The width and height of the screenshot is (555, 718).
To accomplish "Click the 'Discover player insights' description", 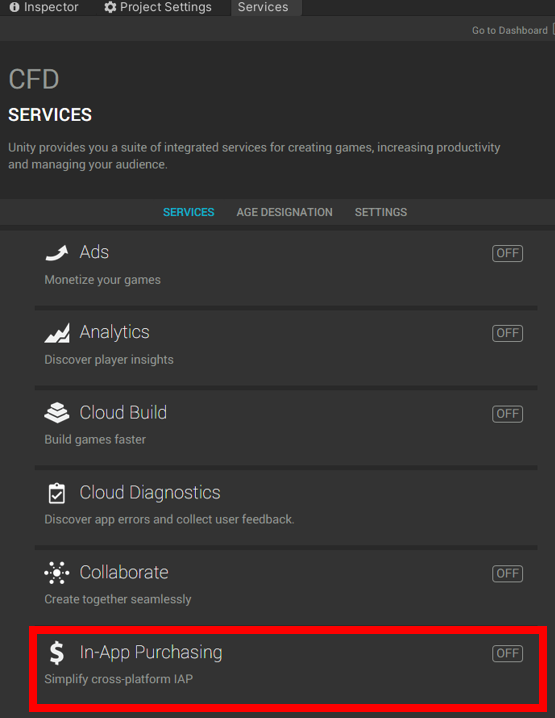I will click(109, 359).
